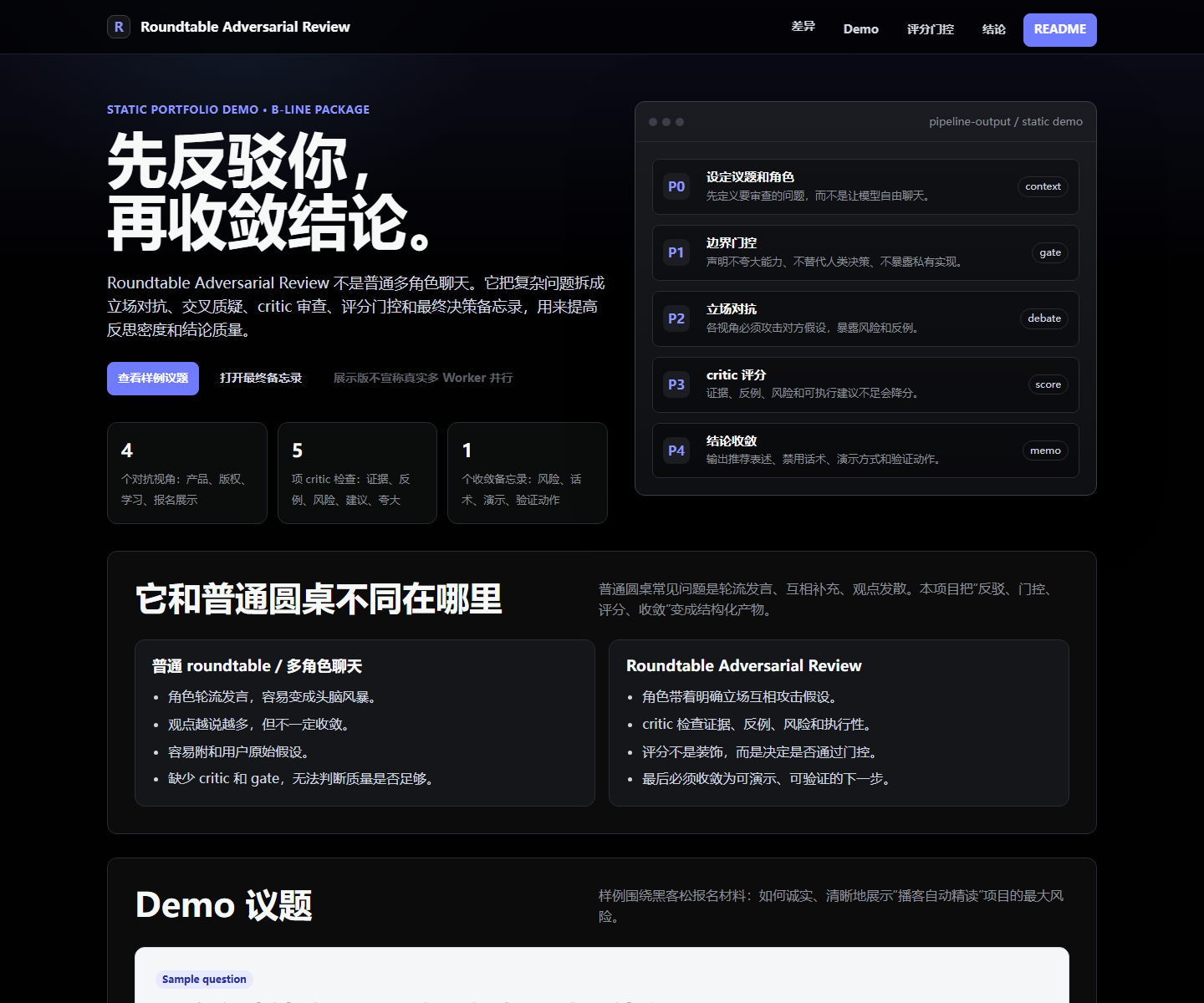The height and width of the screenshot is (1003, 1204).
Task: Click the 先反驳你，再收敛结论 hero headline
Action: (x=268, y=192)
